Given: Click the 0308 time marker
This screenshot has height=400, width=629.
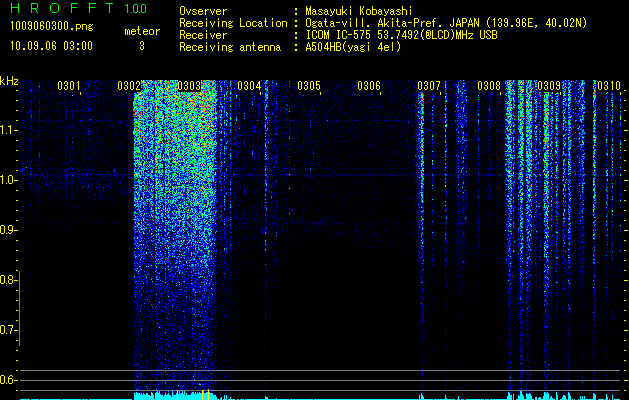Looking at the screenshot, I should 489,85.
